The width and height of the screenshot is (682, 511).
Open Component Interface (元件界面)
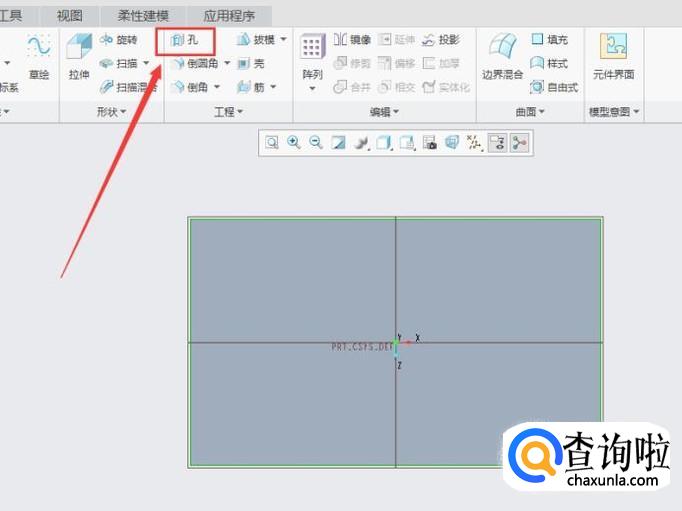click(614, 57)
